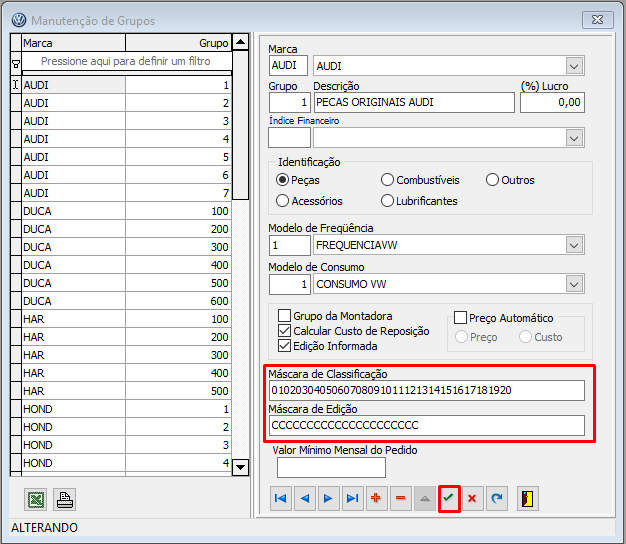This screenshot has height=544, width=626.
Task: Click the Valor Mínimo Mensal do Pedido field
Action: 331,467
